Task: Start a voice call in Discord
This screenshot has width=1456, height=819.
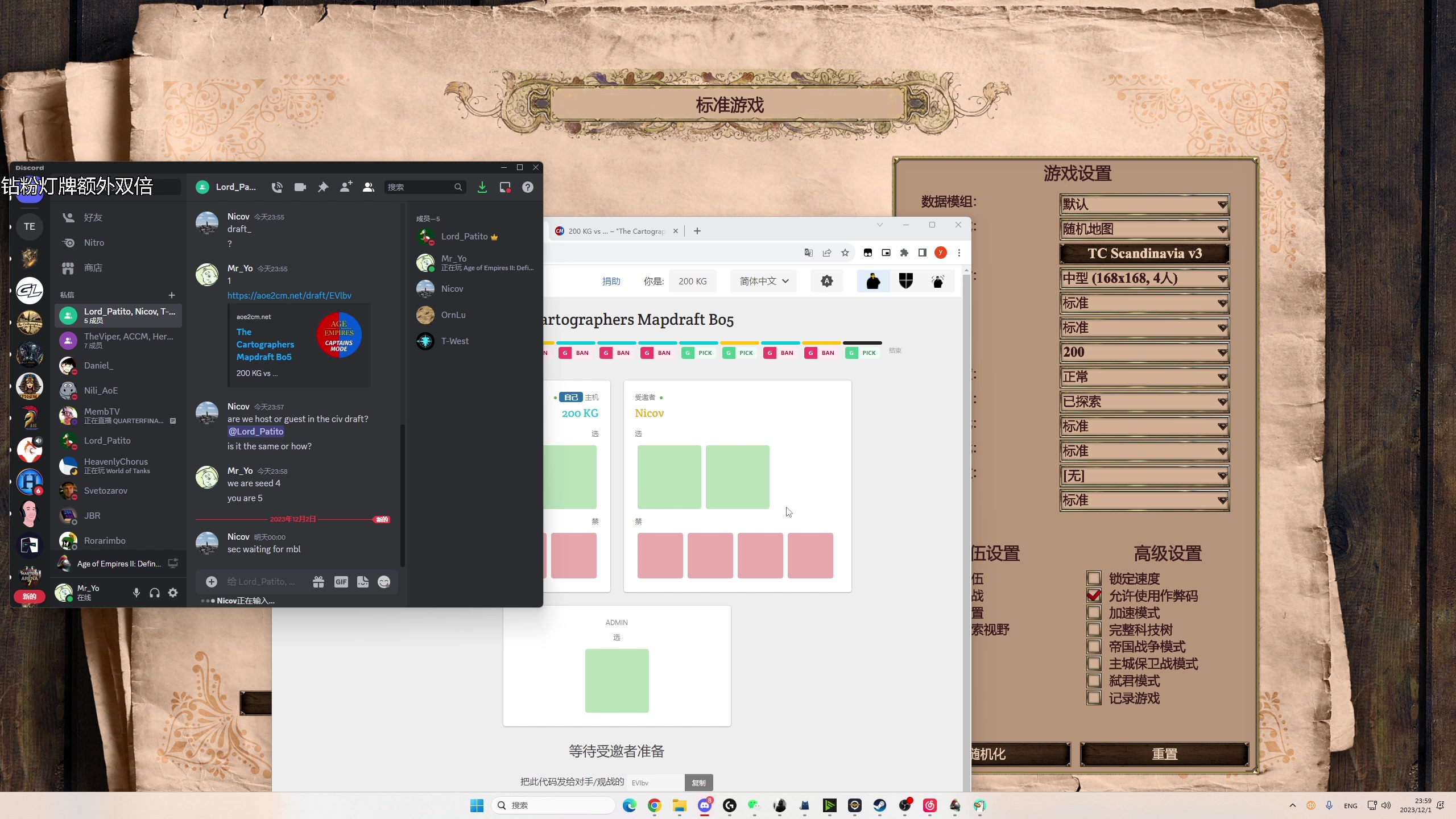Action: (277, 187)
